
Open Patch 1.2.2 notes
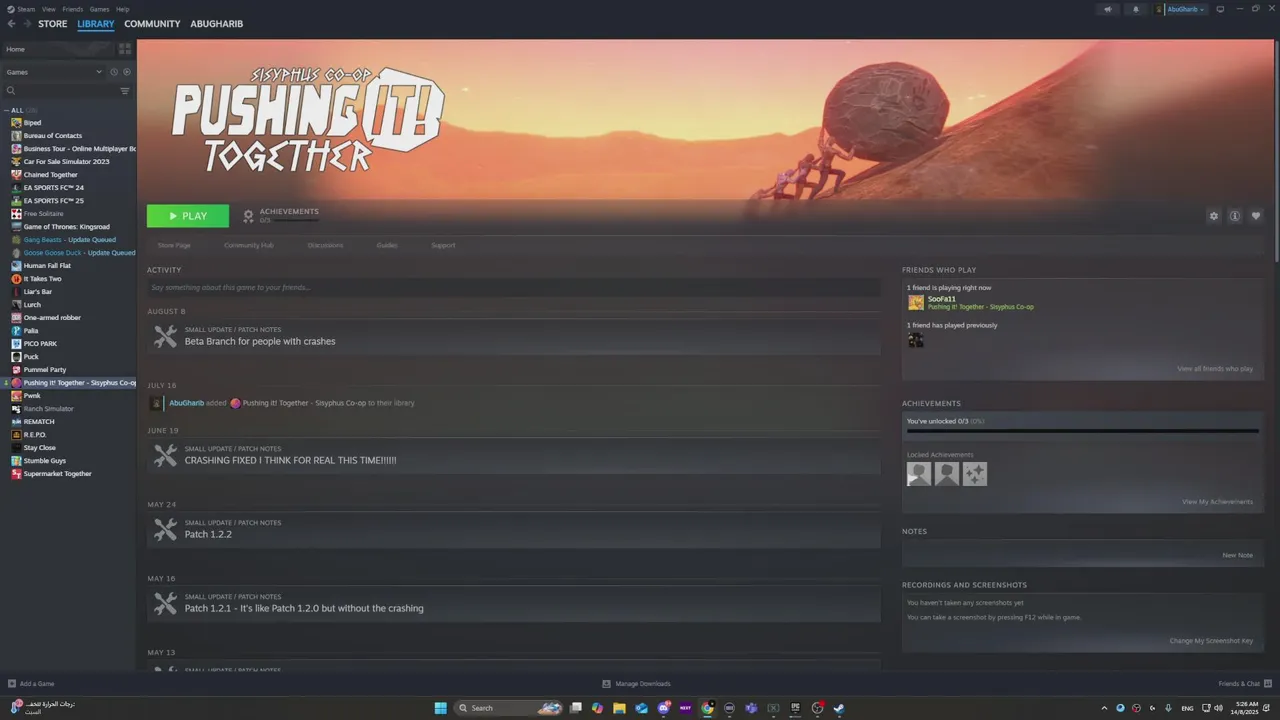pyautogui.click(x=514, y=530)
